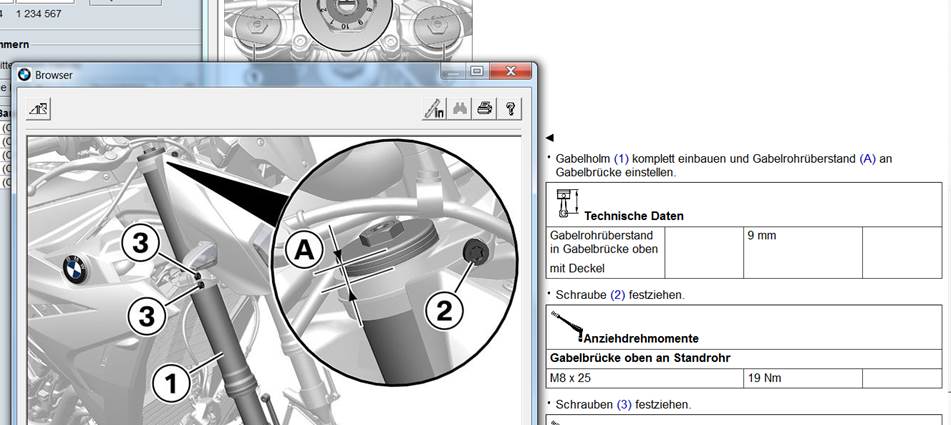Click the upper callout number 3

pyautogui.click(x=141, y=244)
